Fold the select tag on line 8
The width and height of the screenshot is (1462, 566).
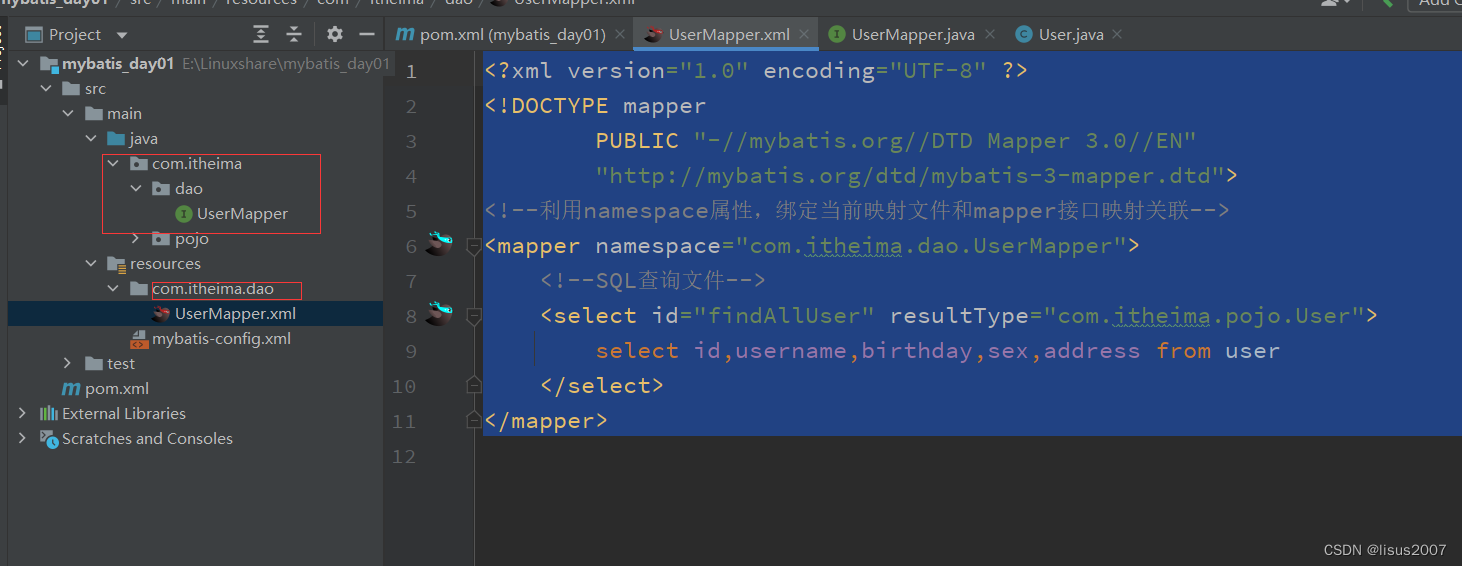(474, 317)
